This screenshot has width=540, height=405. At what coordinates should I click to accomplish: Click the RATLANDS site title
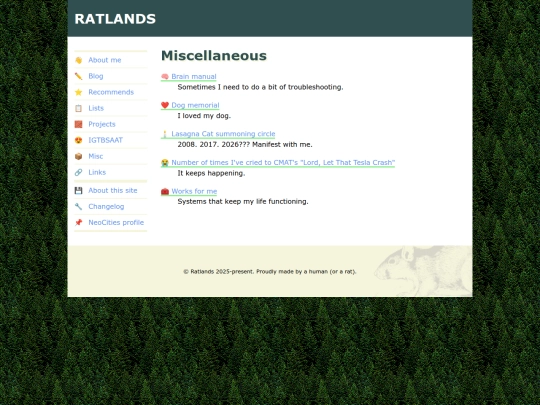click(115, 19)
